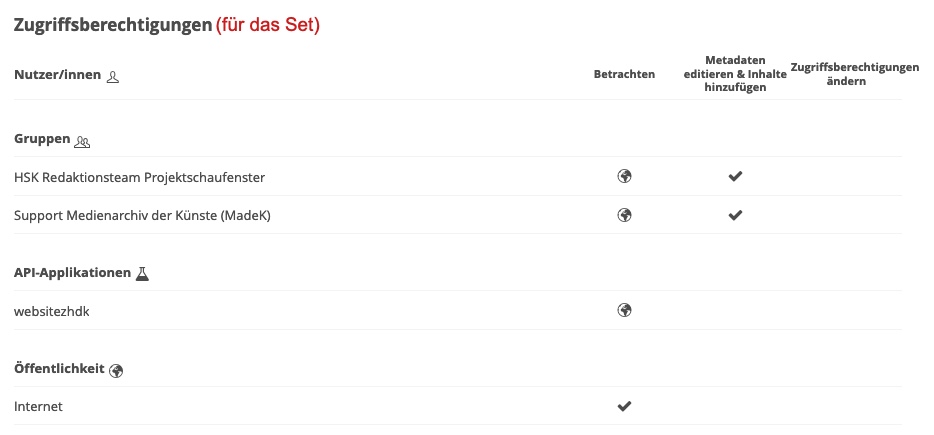This screenshot has height=435, width=934.
Task: Click the globe icon beside Öffentlichkeit
Action: tap(116, 370)
